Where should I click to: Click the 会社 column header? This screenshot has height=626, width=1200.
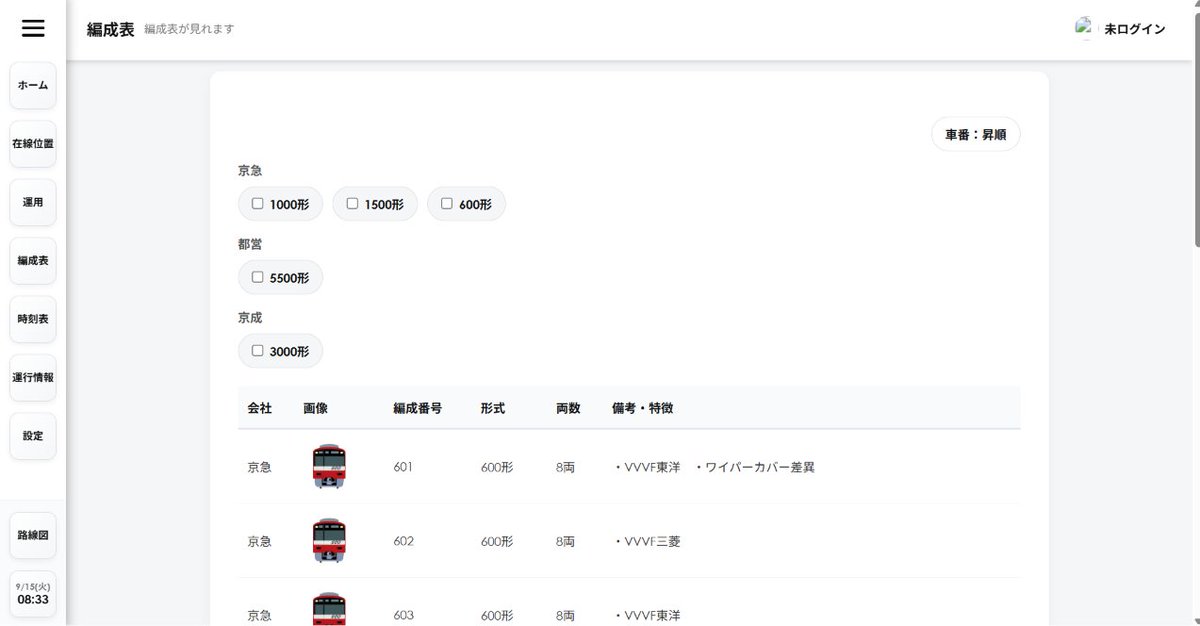[x=260, y=408]
